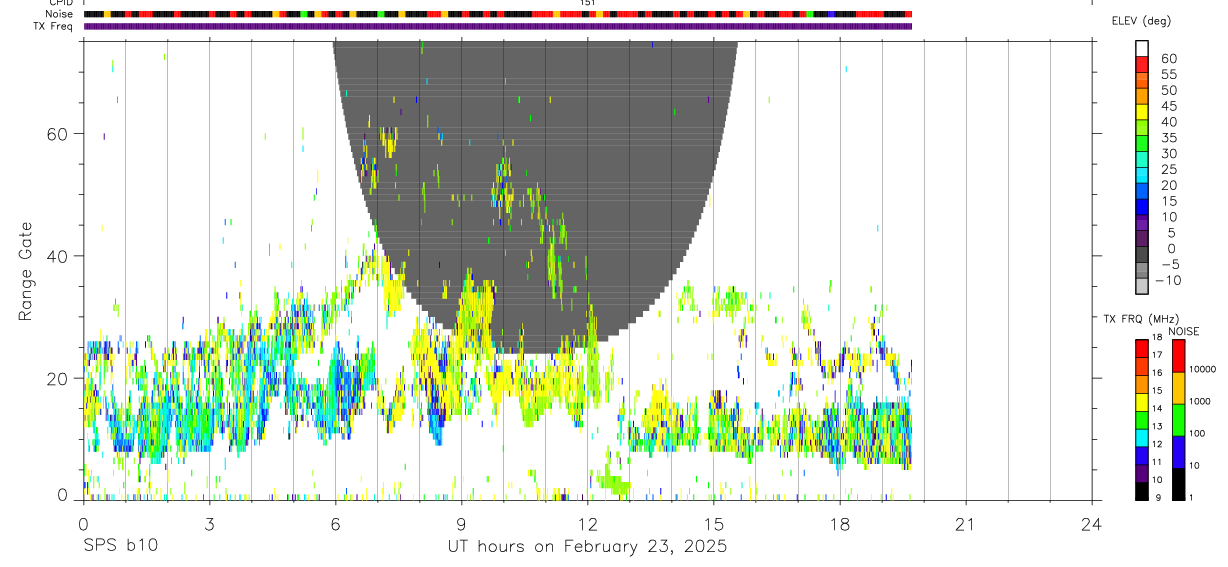Click the x-axis tick label '9'
Viewport: 1228px width, 567px height.
pos(461,524)
